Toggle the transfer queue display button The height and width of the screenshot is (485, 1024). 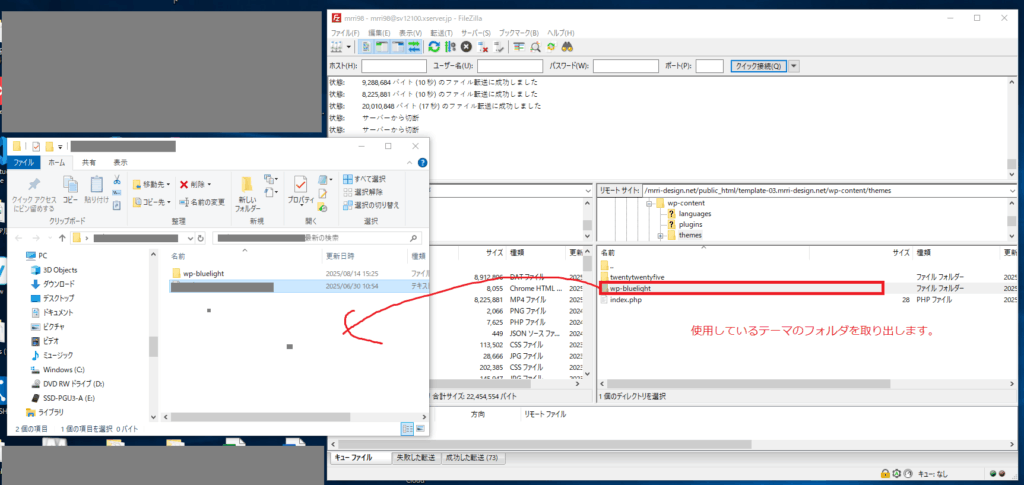click(x=415, y=46)
